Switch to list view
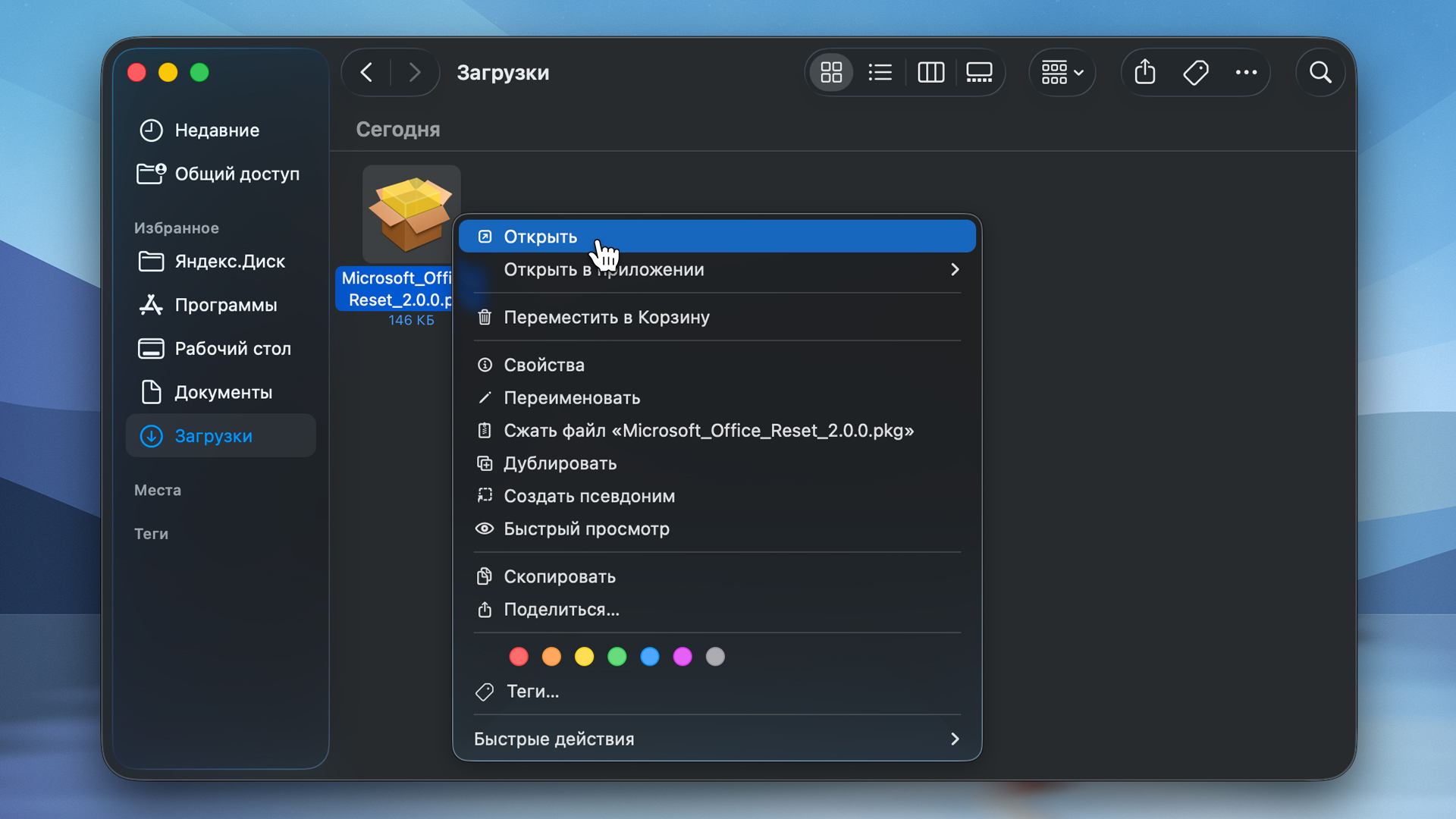Image resolution: width=1456 pixels, height=819 pixels. click(x=880, y=73)
